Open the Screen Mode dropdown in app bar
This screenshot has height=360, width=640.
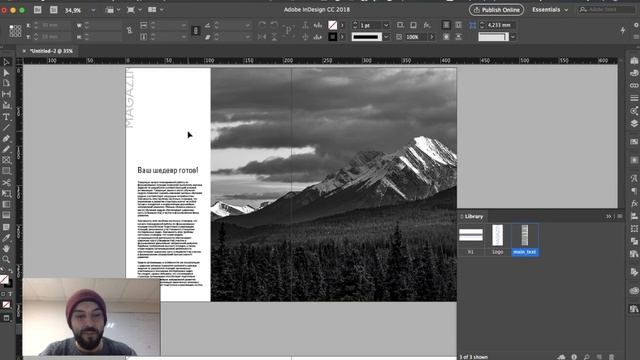(x=133, y=10)
